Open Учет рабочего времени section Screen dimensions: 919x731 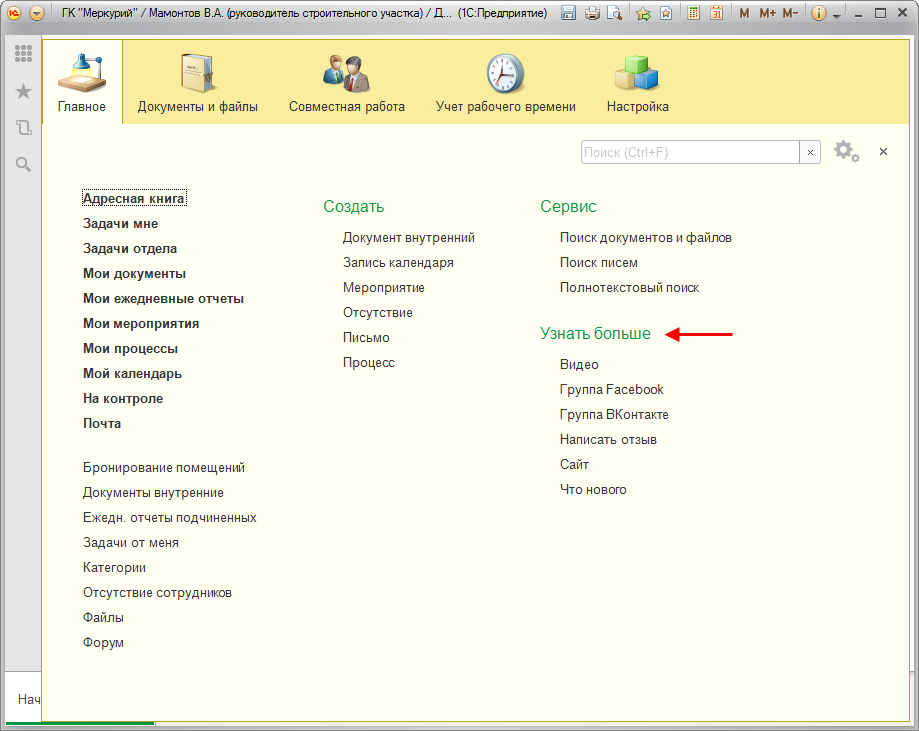tap(505, 82)
